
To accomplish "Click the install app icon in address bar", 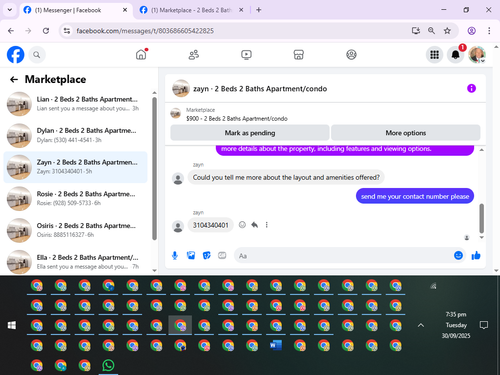I will pyautogui.click(x=415, y=31).
